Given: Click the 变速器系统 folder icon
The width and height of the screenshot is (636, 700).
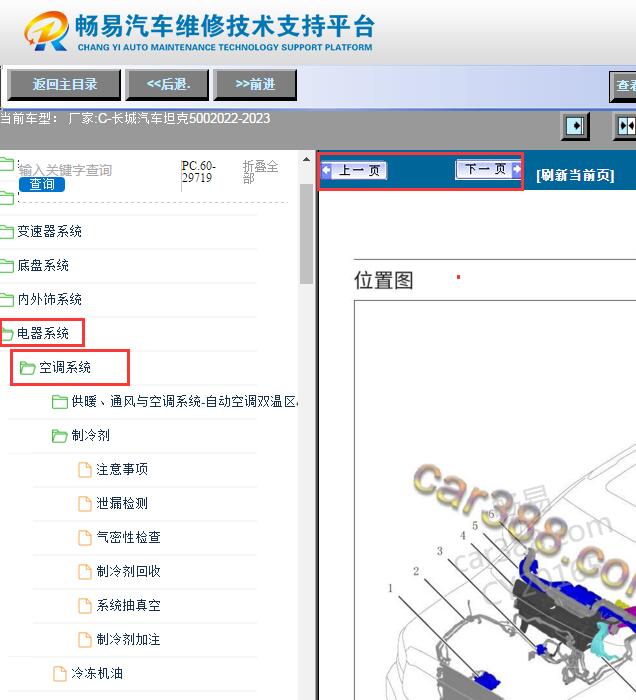Looking at the screenshot, I should [x=7, y=232].
